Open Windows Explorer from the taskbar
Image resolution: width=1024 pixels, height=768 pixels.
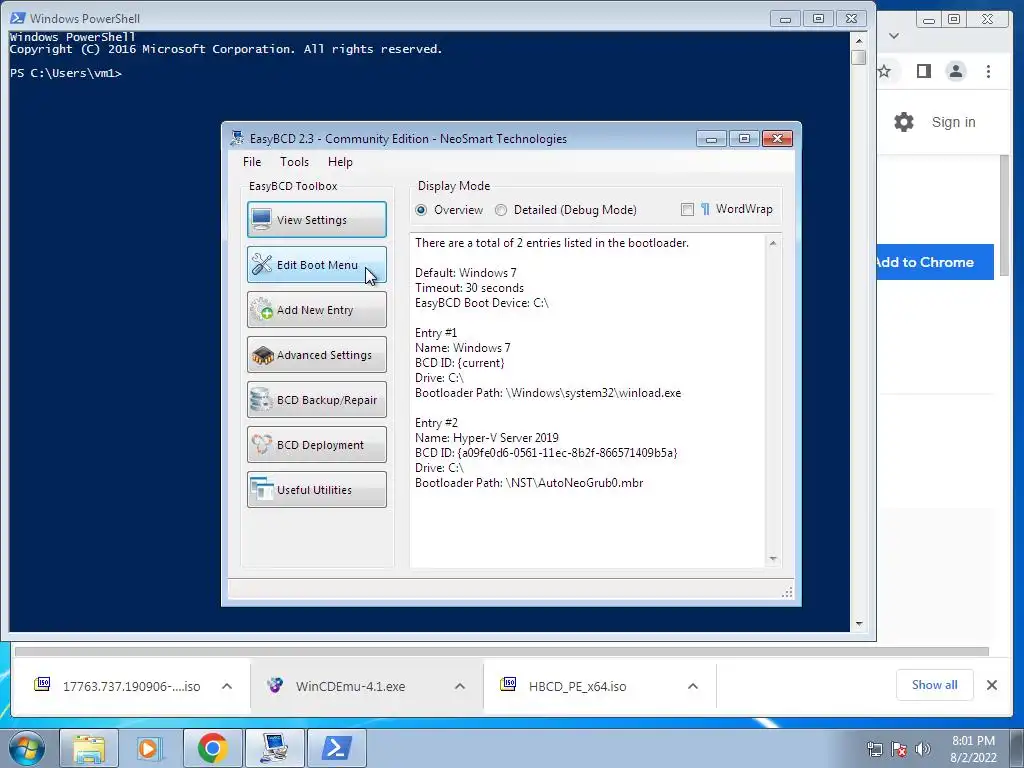coord(89,748)
